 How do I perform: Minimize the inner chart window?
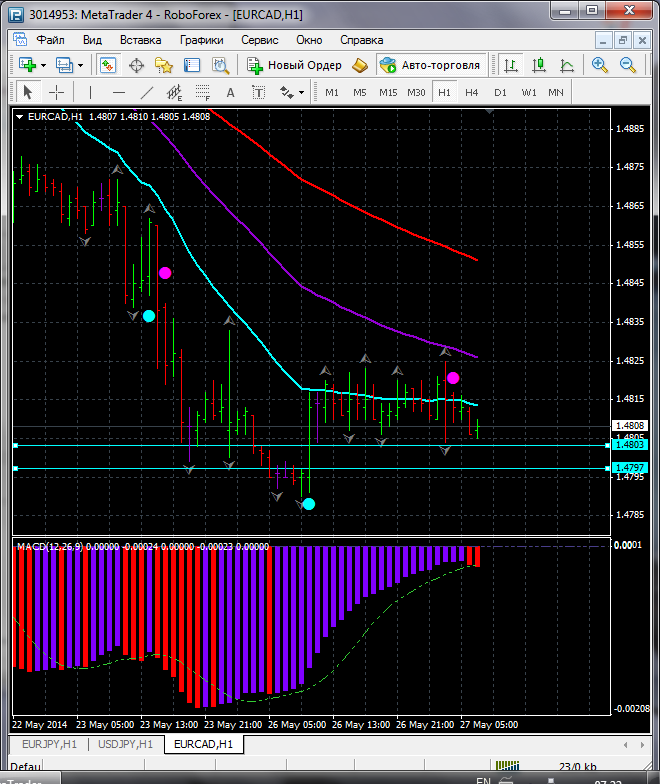point(604,40)
